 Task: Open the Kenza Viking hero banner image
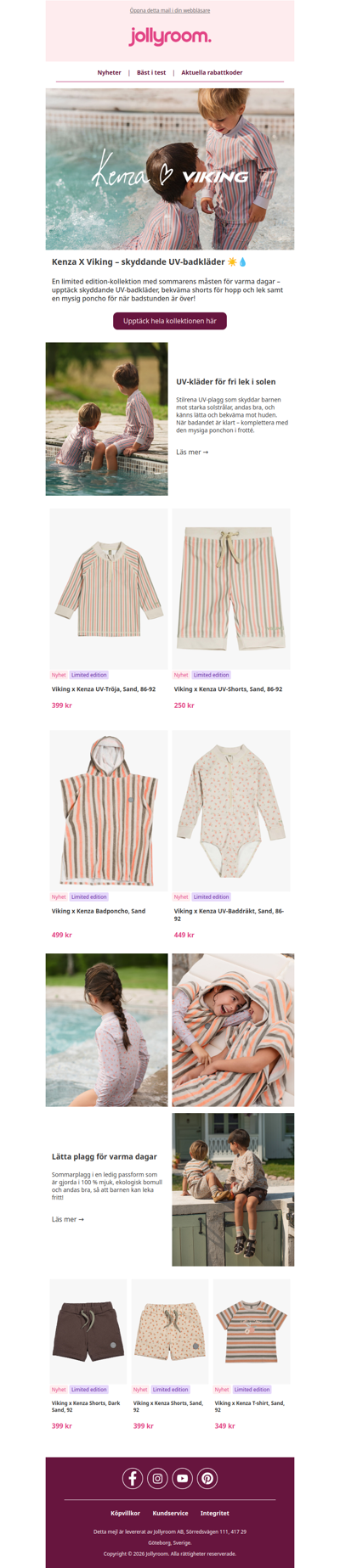click(x=170, y=169)
